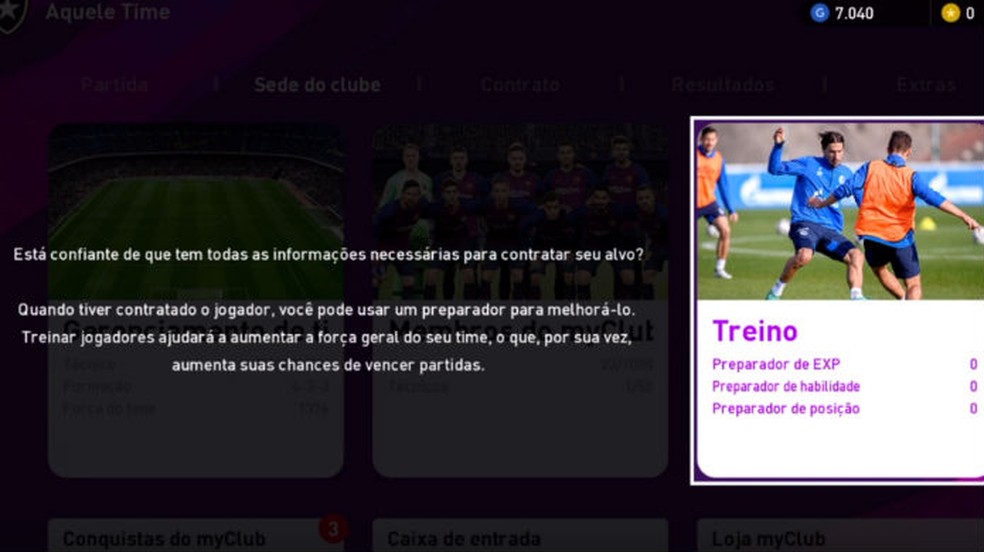Open the Caixa de entrada tile

(x=520, y=536)
